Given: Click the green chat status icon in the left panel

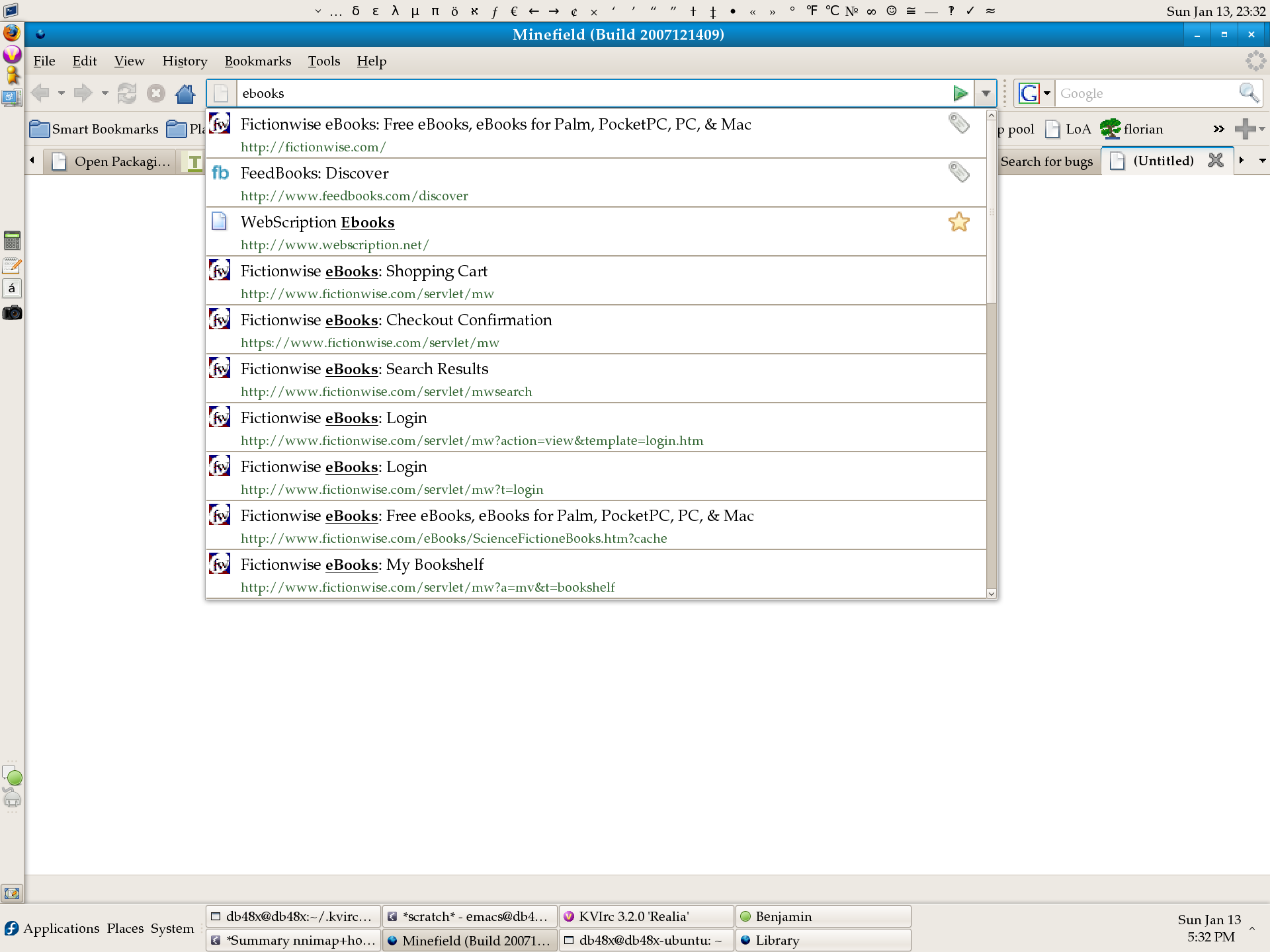Looking at the screenshot, I should 12,776.
